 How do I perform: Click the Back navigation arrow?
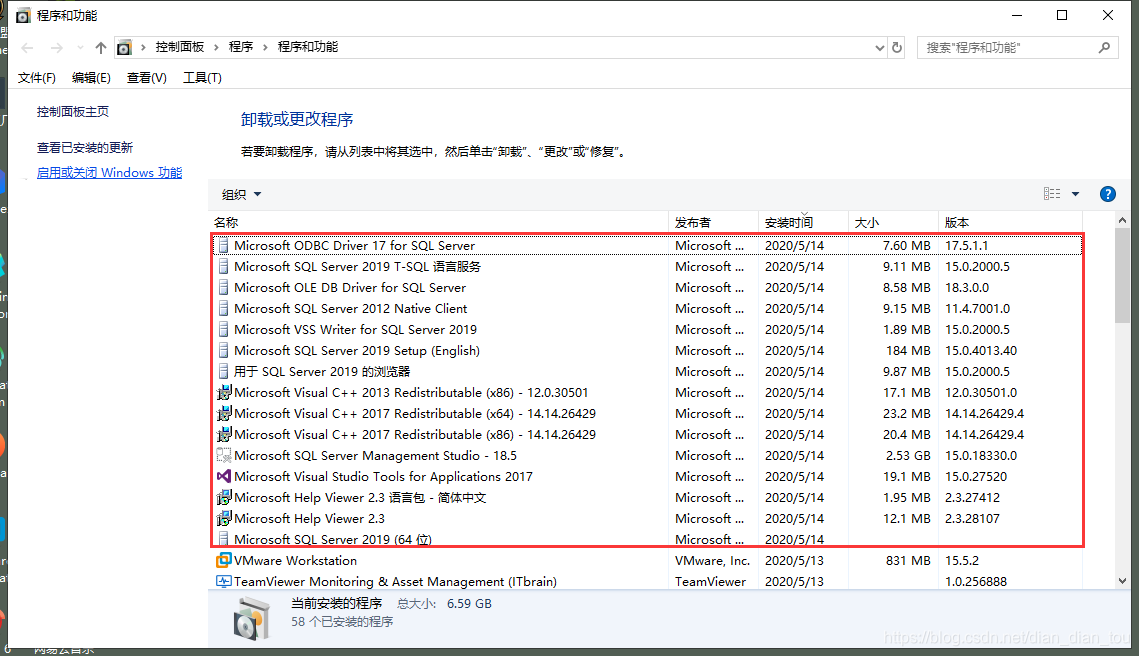point(28,48)
